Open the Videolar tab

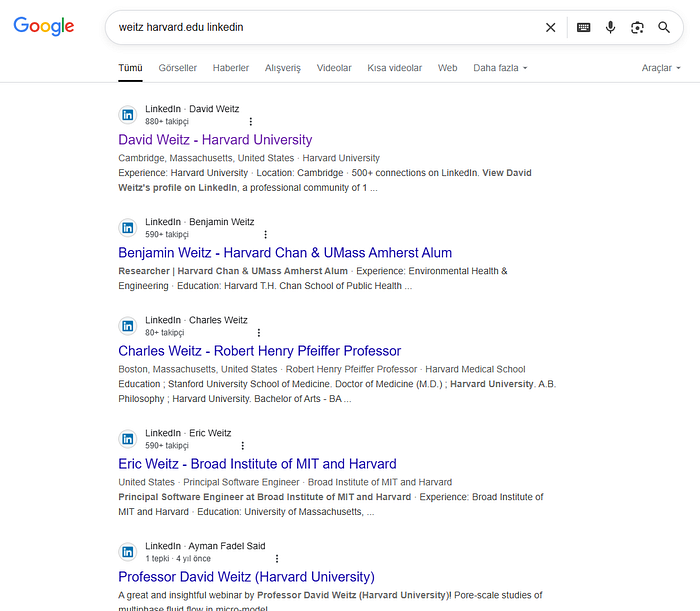(x=334, y=68)
